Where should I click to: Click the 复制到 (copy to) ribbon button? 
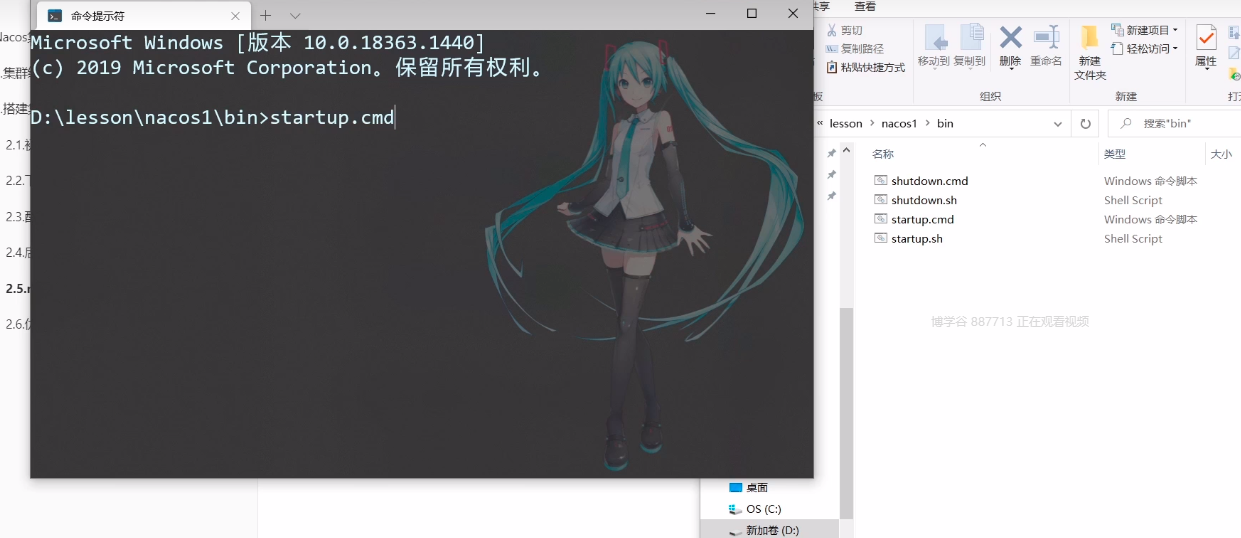pos(969,45)
